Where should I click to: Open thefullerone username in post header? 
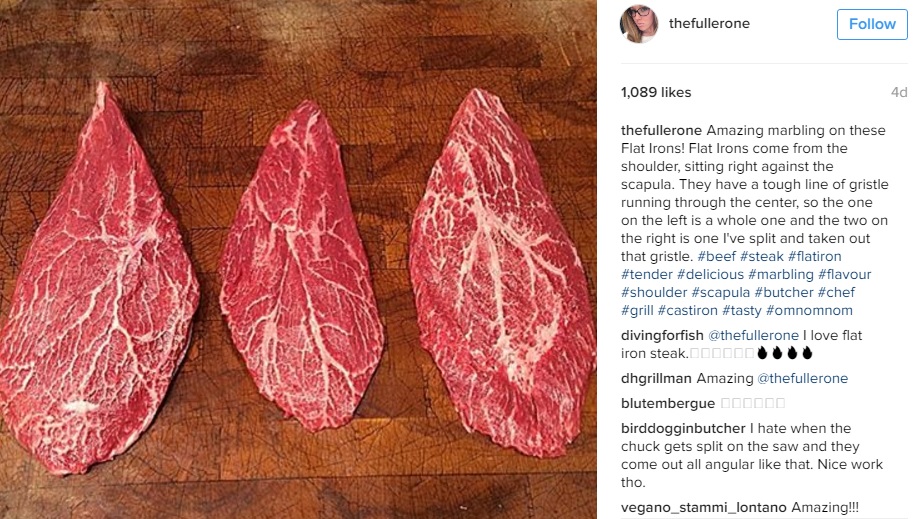coord(709,24)
